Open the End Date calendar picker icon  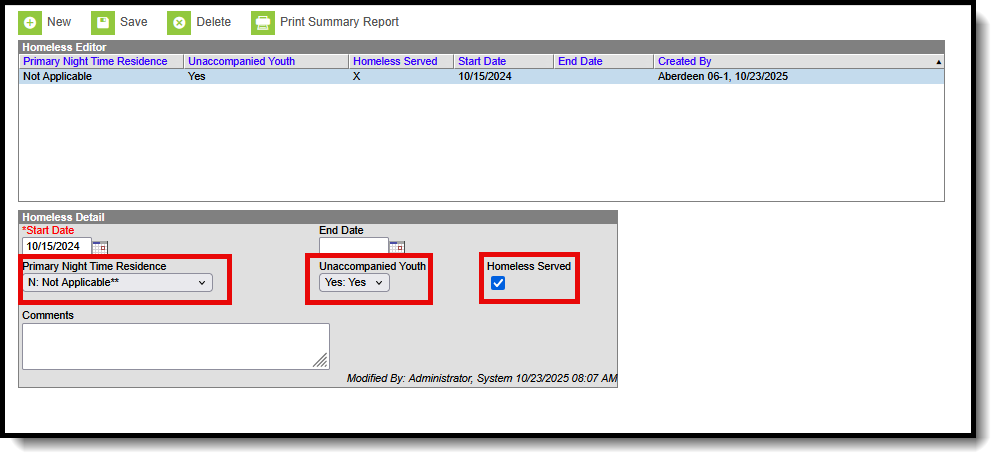coord(397,247)
